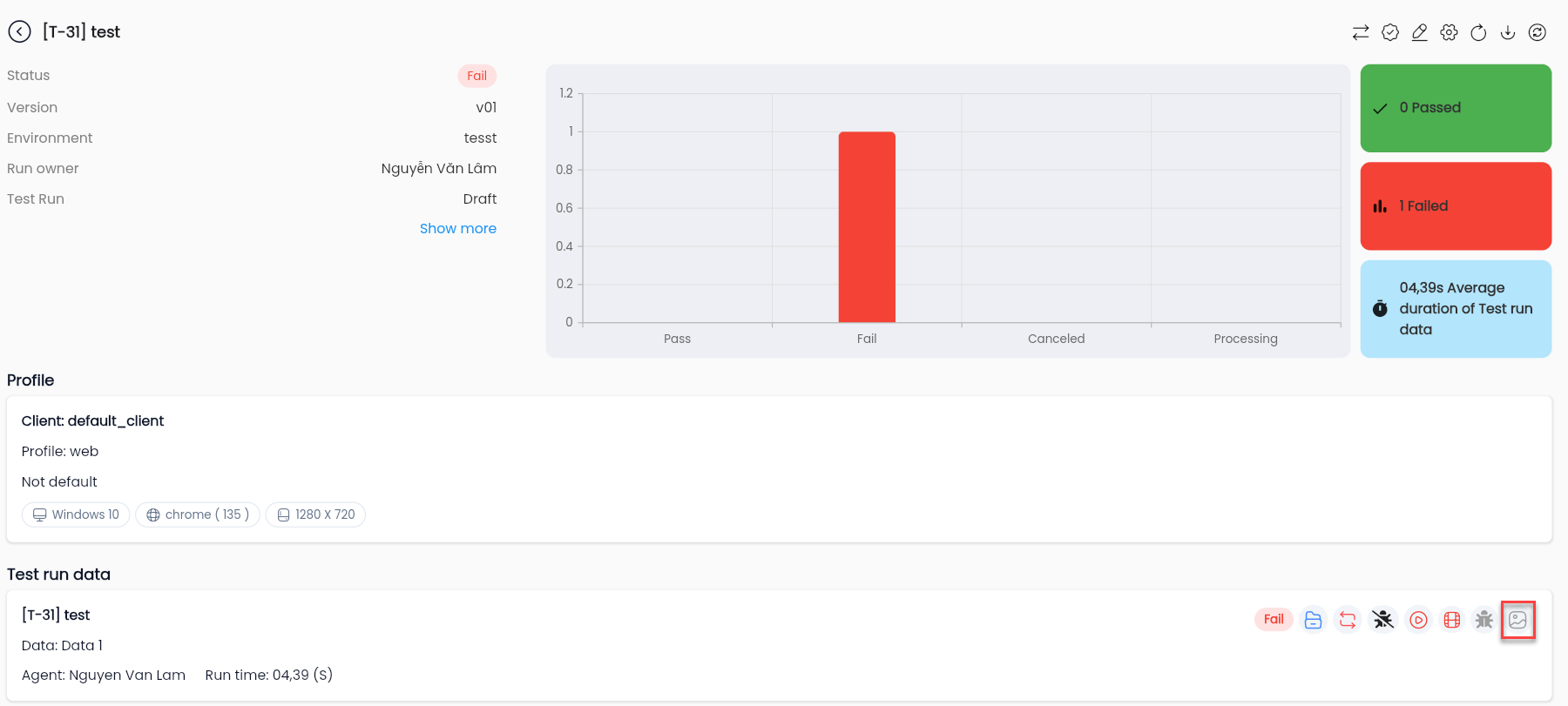
Task: Click the Fail badge in test run data
Action: coord(1274,620)
